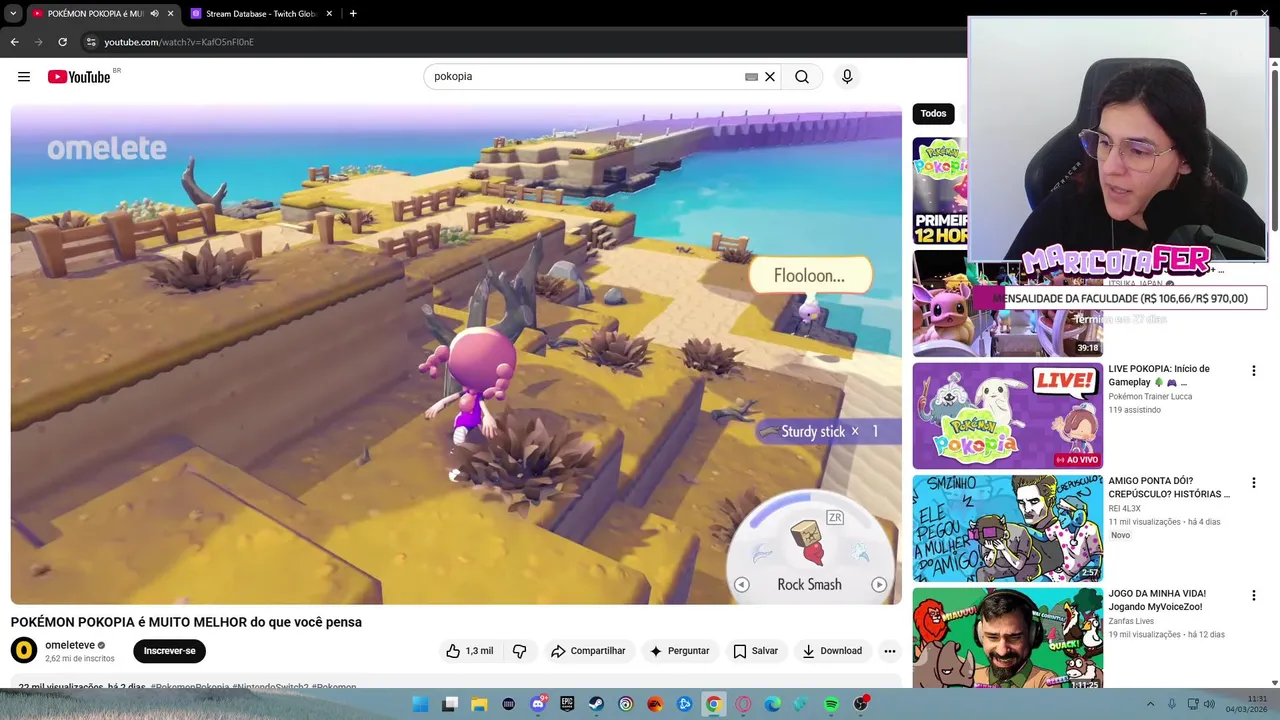Open Opera GX from the taskbar
This screenshot has height=720, width=1280.
coord(743,704)
